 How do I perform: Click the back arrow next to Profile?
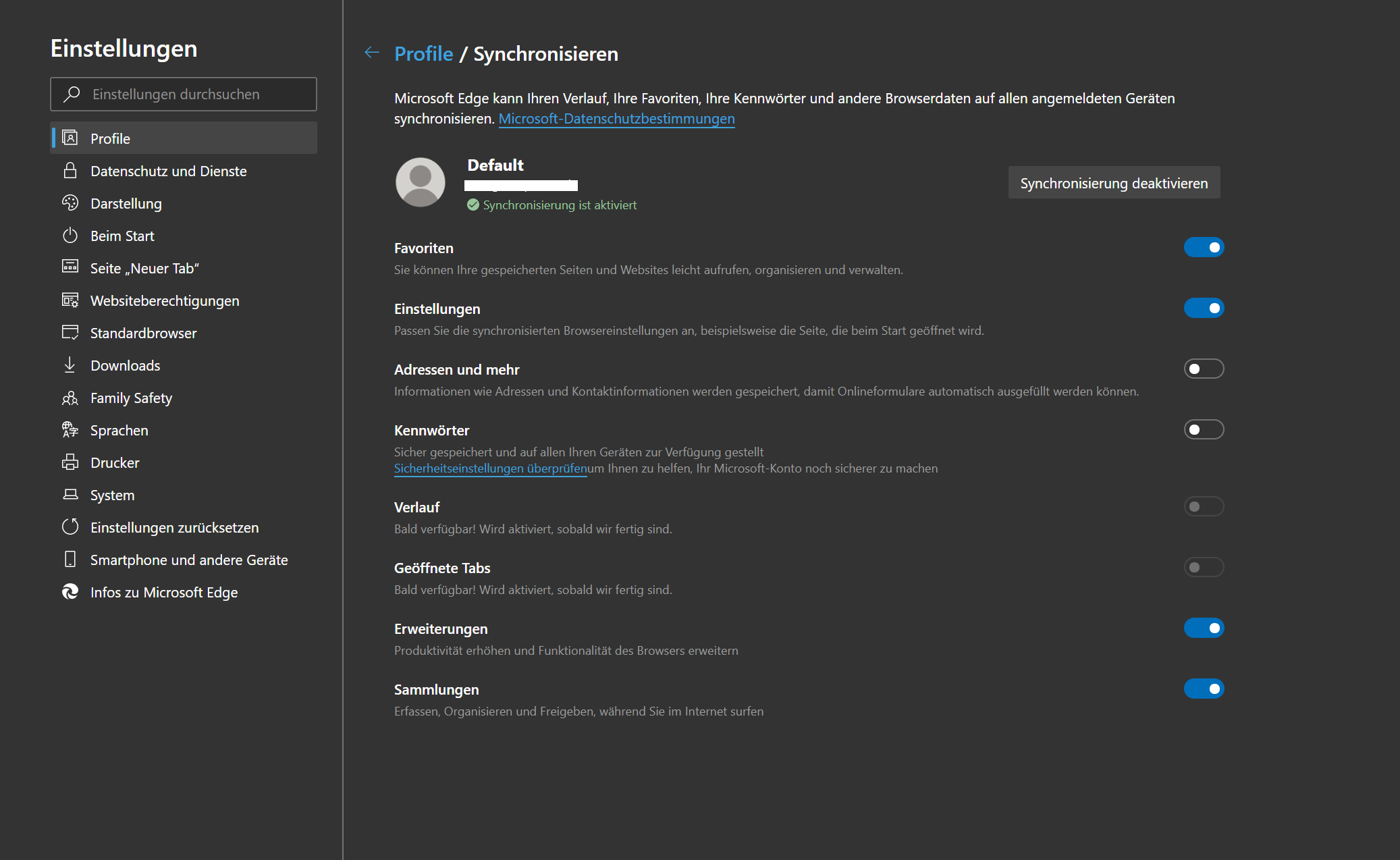click(371, 53)
